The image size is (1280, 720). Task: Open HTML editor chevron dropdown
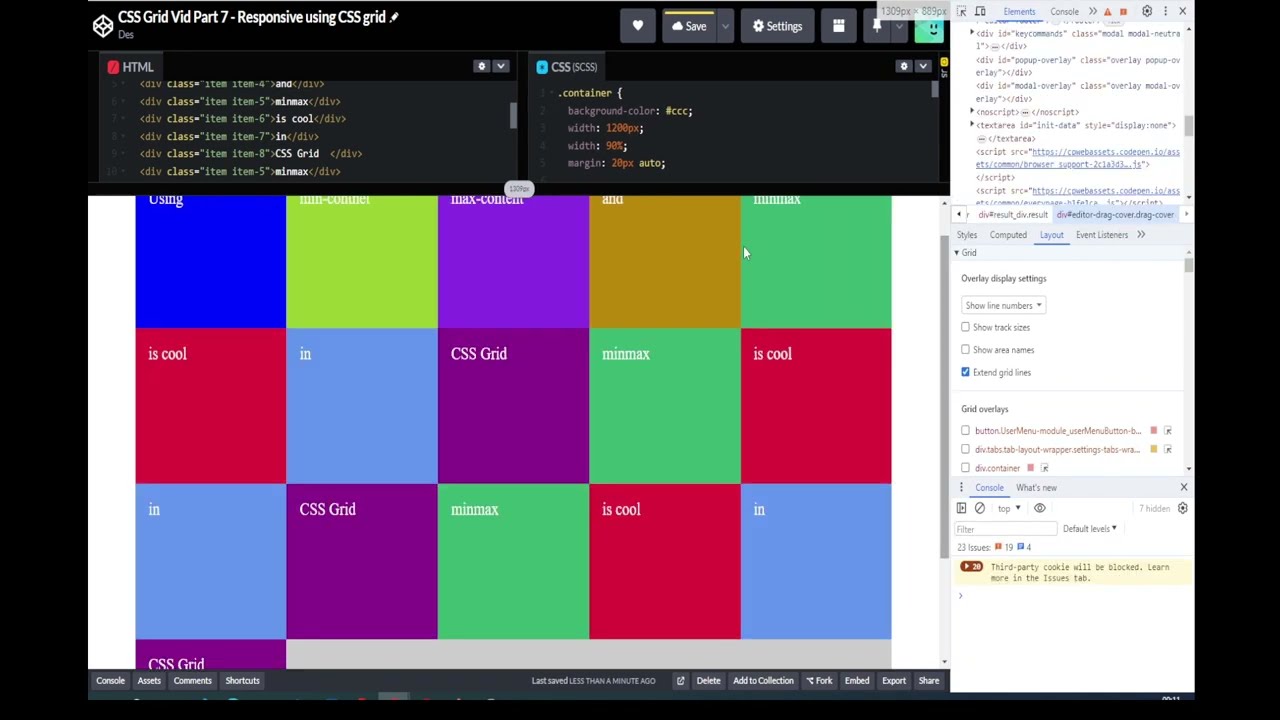501,66
